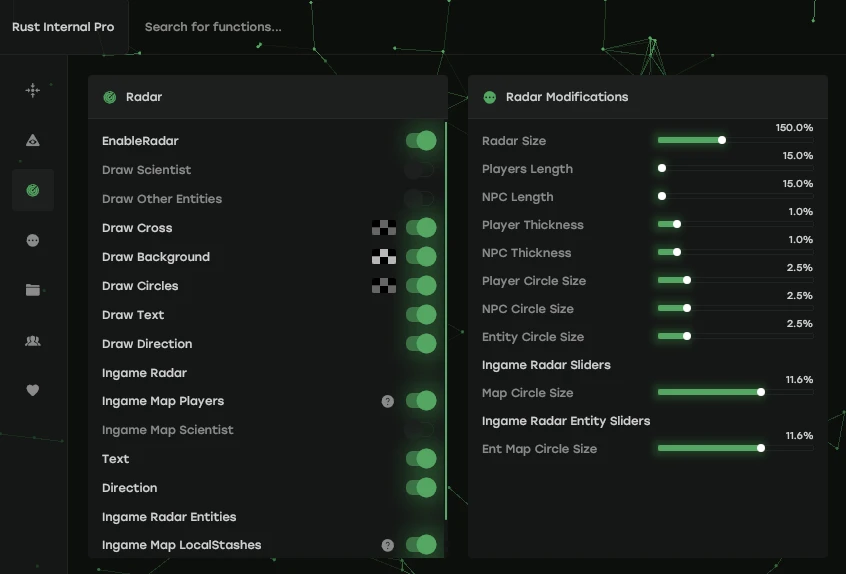Turn off the Draw Circles switch
This screenshot has height=574, width=846.
click(421, 285)
